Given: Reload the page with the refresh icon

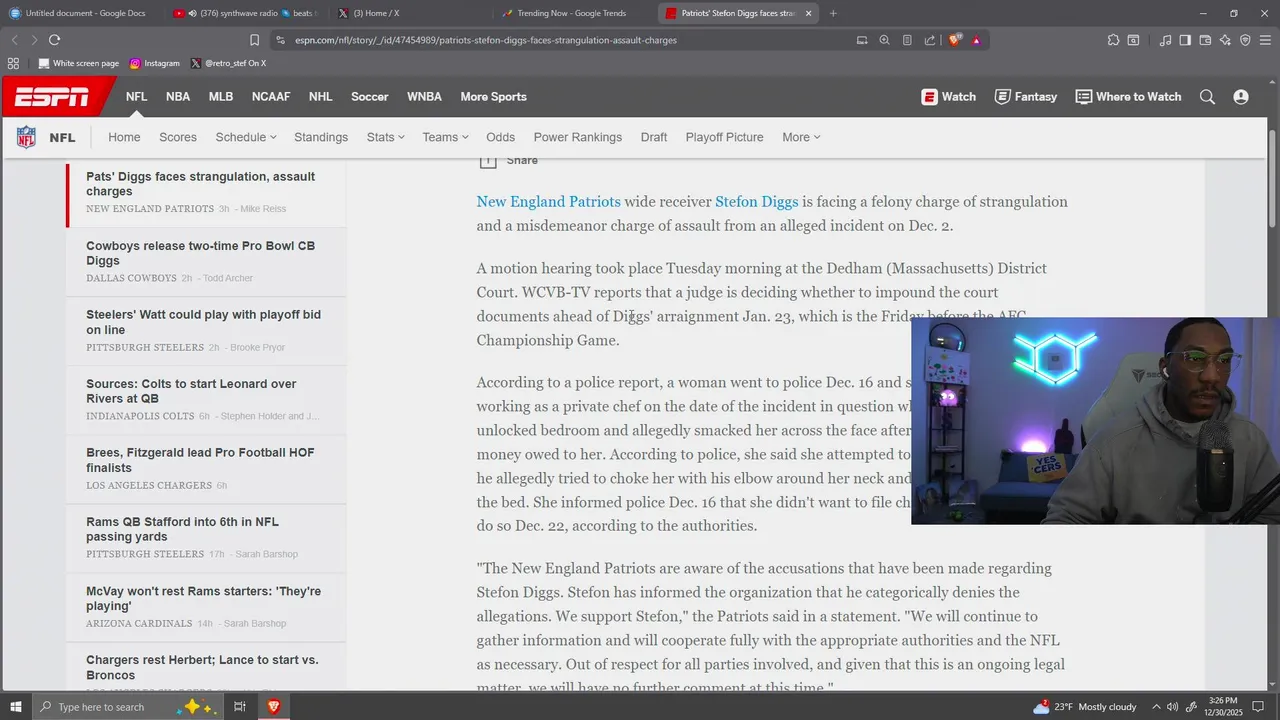Looking at the screenshot, I should tap(54, 40).
